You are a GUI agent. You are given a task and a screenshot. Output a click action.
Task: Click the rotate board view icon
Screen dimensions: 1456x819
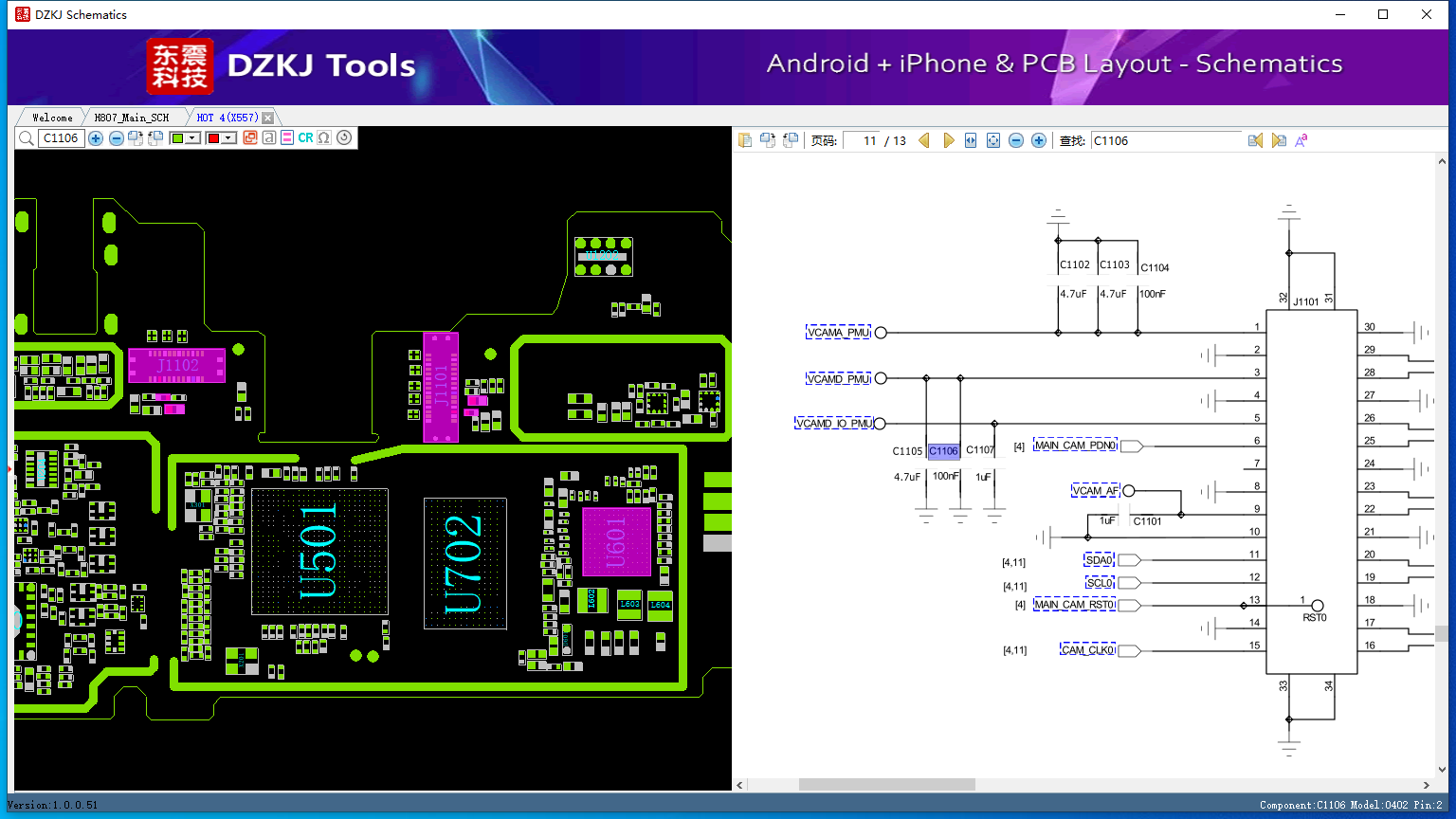344,137
